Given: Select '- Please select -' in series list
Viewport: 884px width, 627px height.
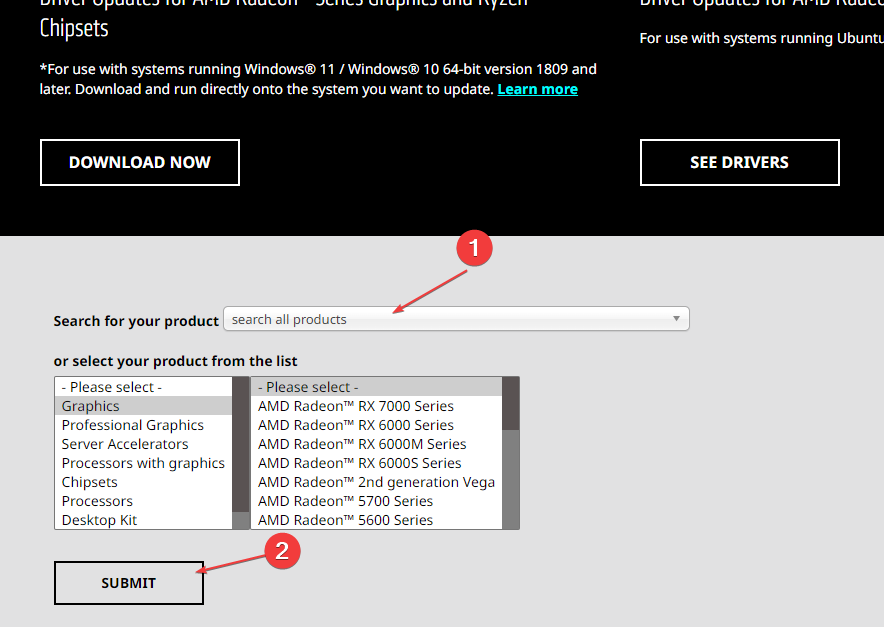Looking at the screenshot, I should click(x=376, y=387).
